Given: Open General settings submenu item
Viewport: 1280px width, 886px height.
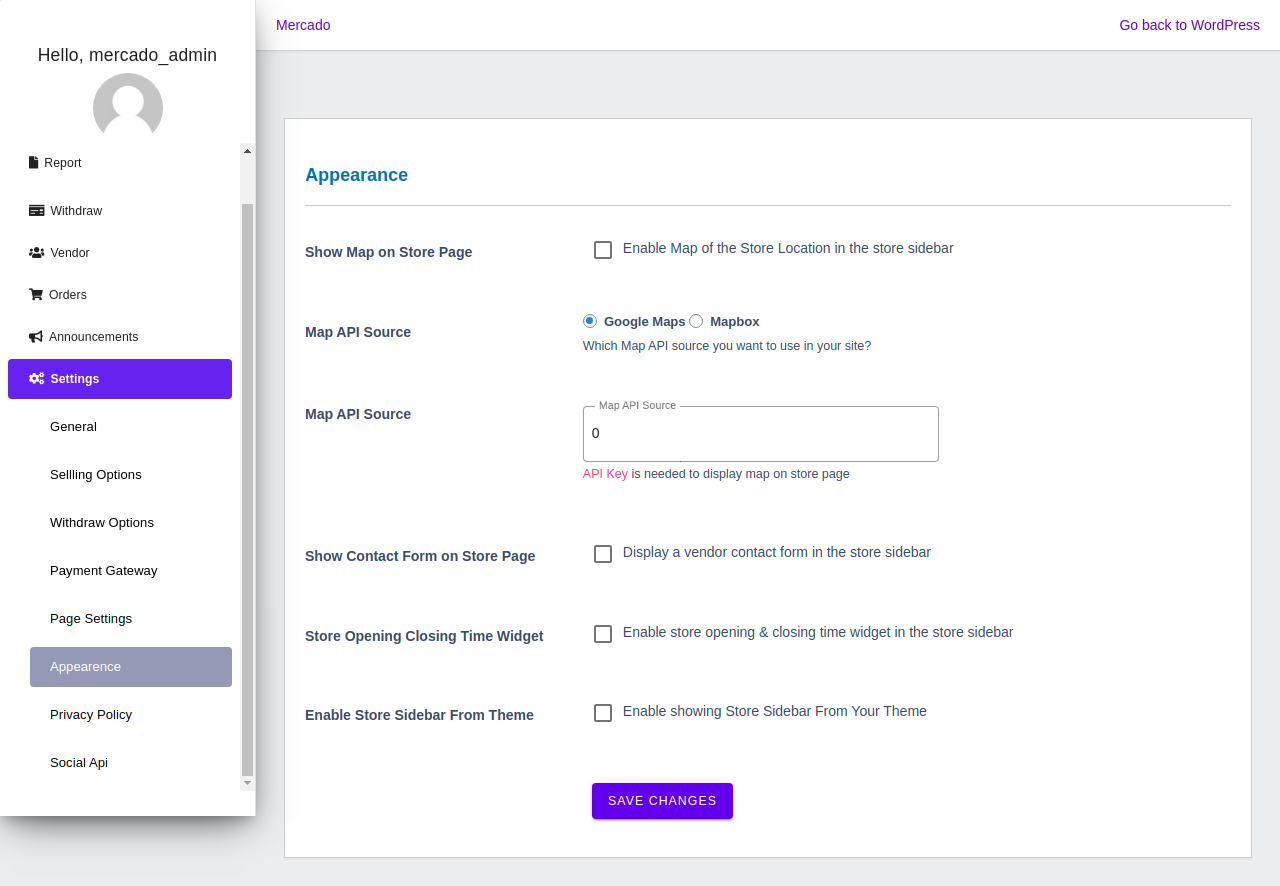Looking at the screenshot, I should tap(73, 427).
